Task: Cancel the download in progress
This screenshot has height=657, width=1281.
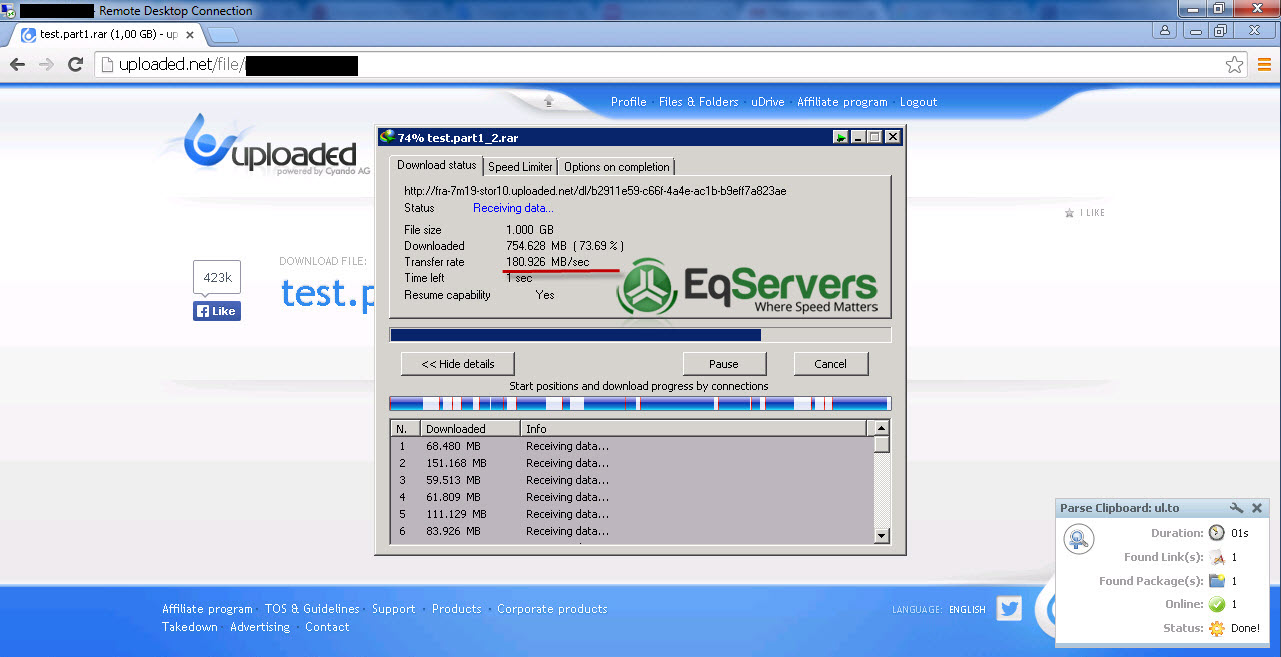Action: (x=830, y=364)
